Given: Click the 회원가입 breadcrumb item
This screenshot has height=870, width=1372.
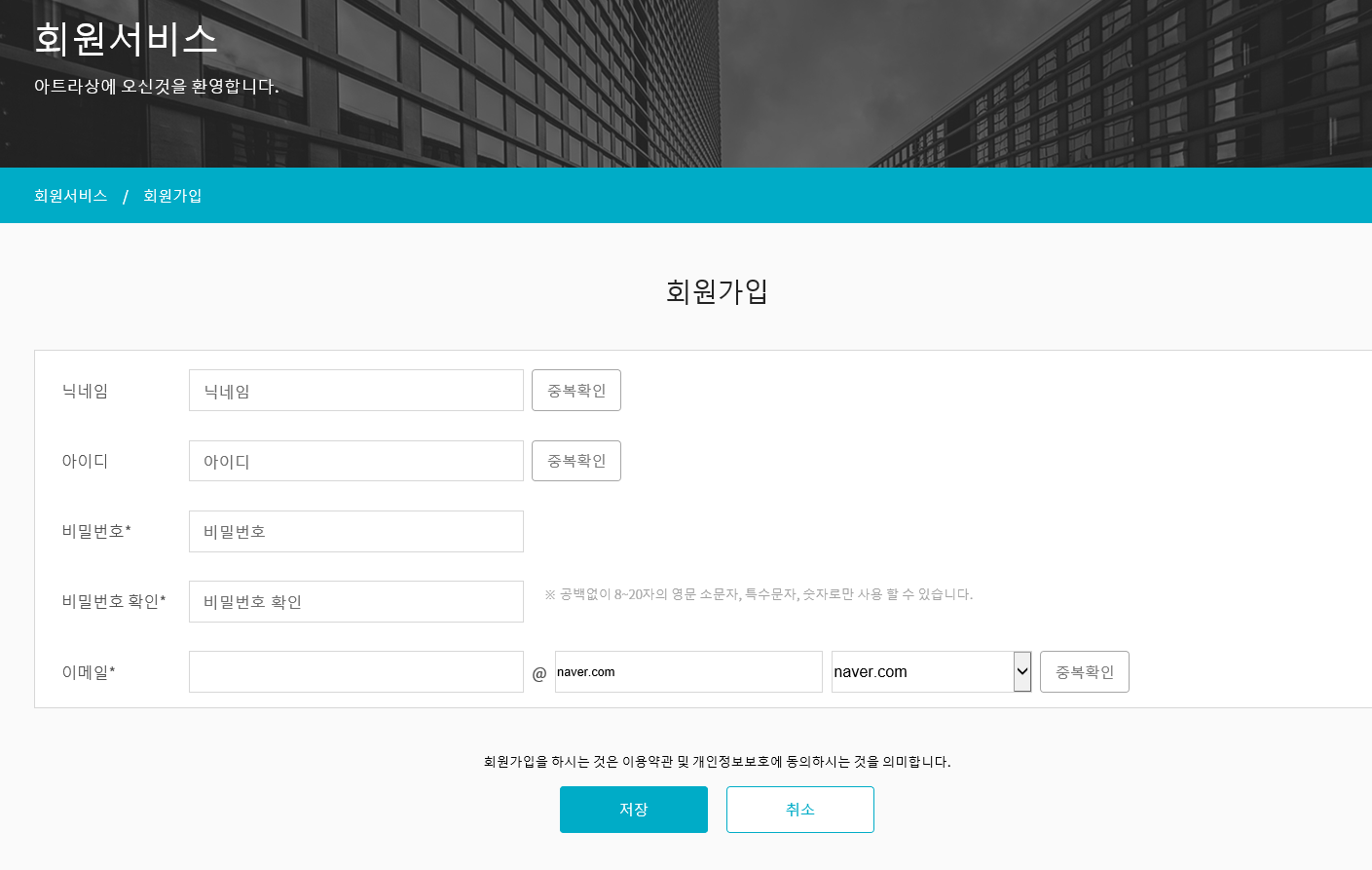Looking at the screenshot, I should click(x=172, y=196).
